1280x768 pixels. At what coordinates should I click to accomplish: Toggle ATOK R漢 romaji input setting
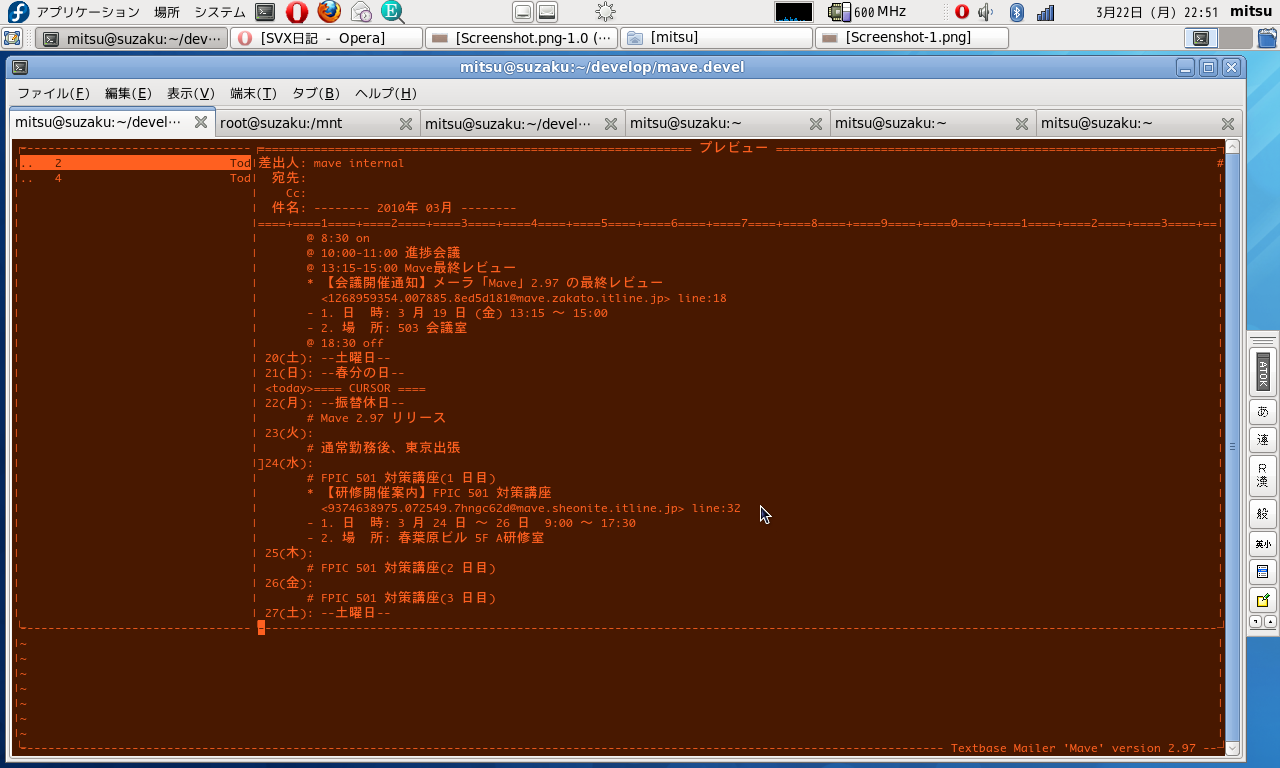(1262, 474)
